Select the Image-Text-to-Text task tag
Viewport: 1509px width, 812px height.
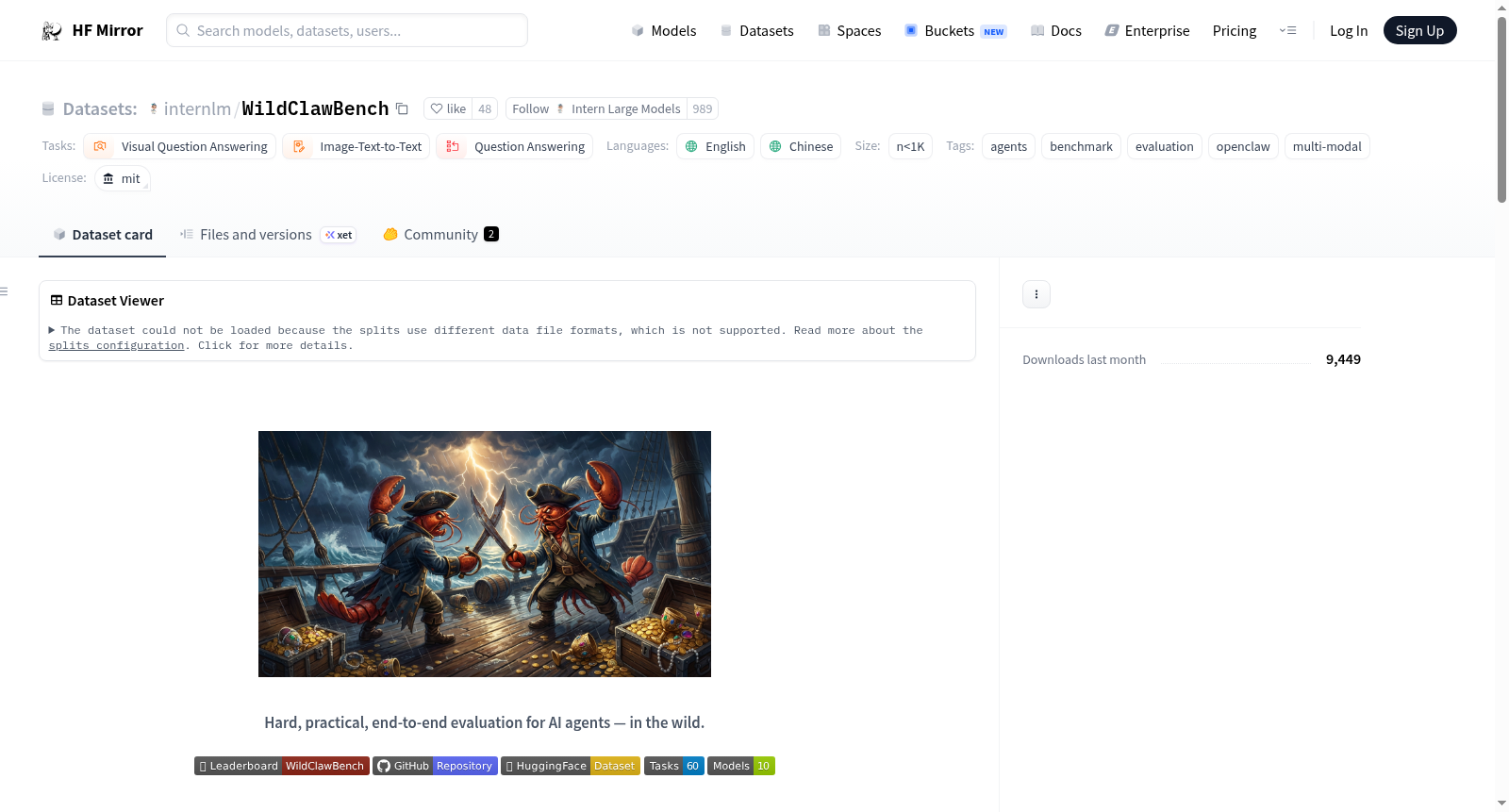click(357, 146)
